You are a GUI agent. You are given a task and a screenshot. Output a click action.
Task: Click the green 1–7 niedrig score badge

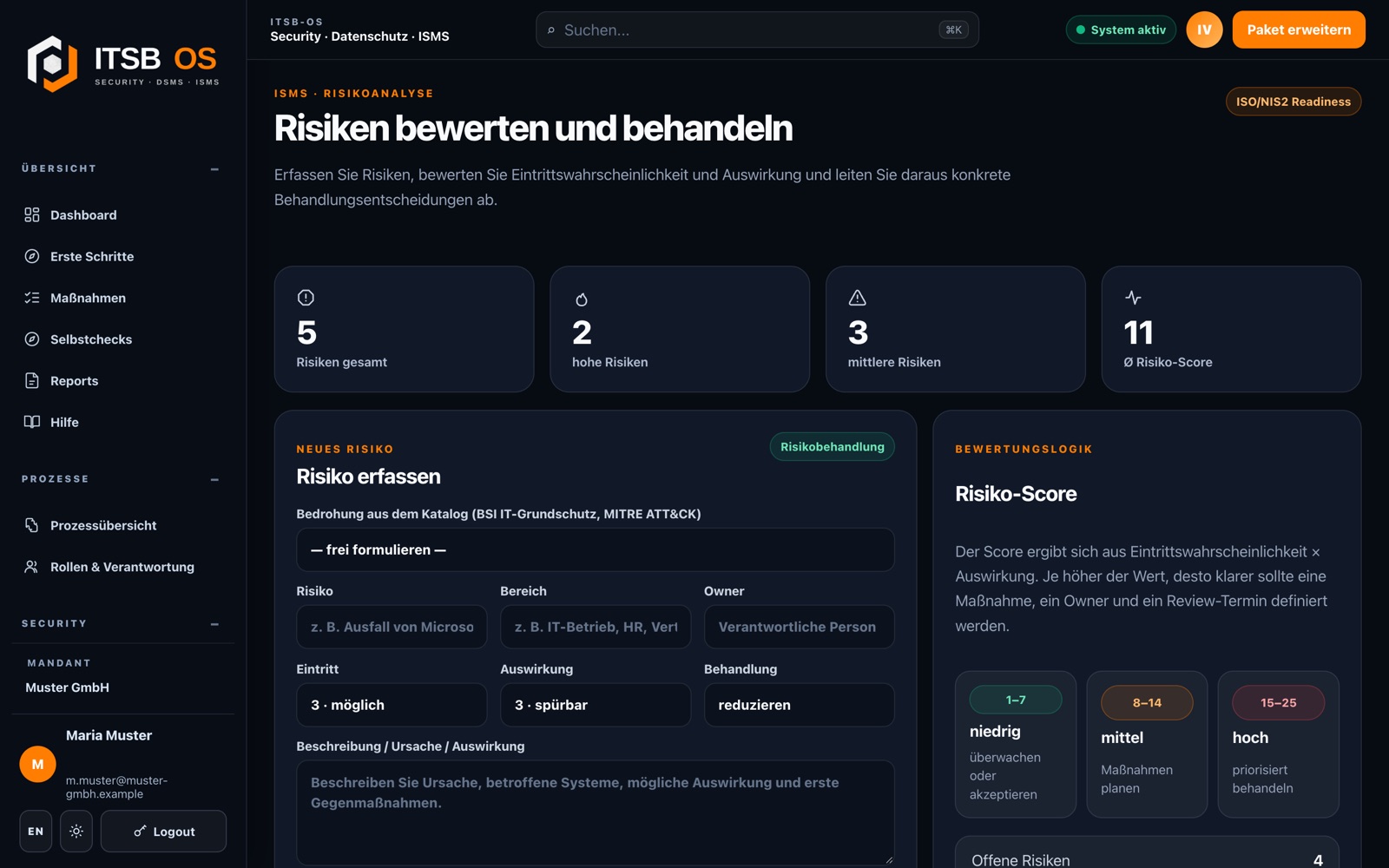[1016, 700]
